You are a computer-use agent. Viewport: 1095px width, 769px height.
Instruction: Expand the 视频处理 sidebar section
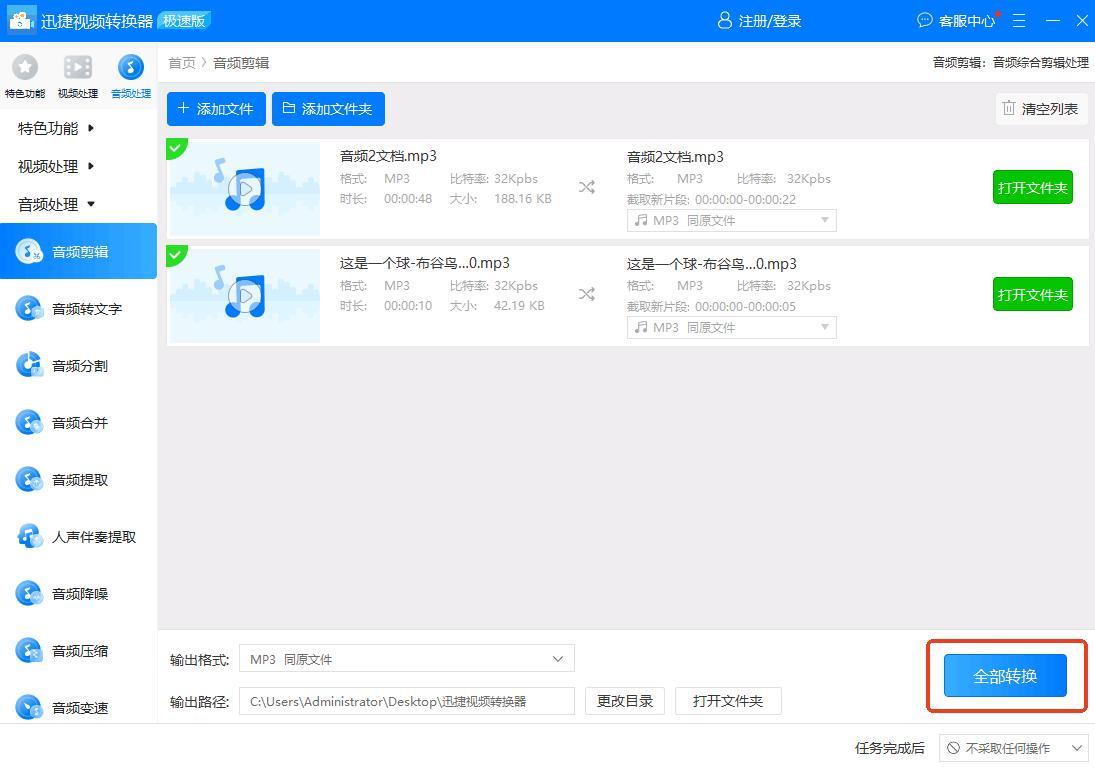coord(56,166)
